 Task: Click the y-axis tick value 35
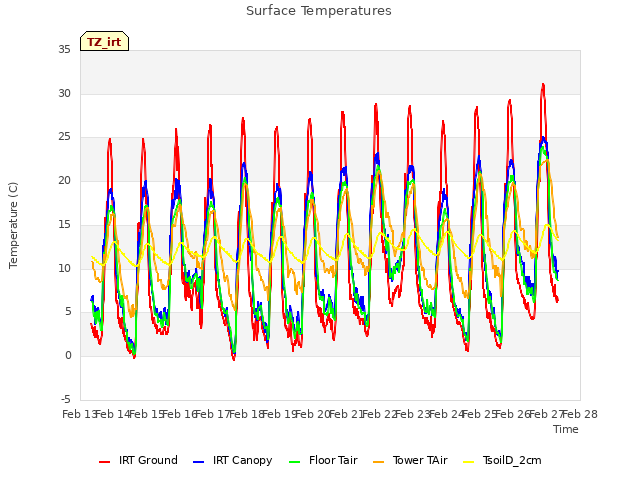click(x=64, y=49)
